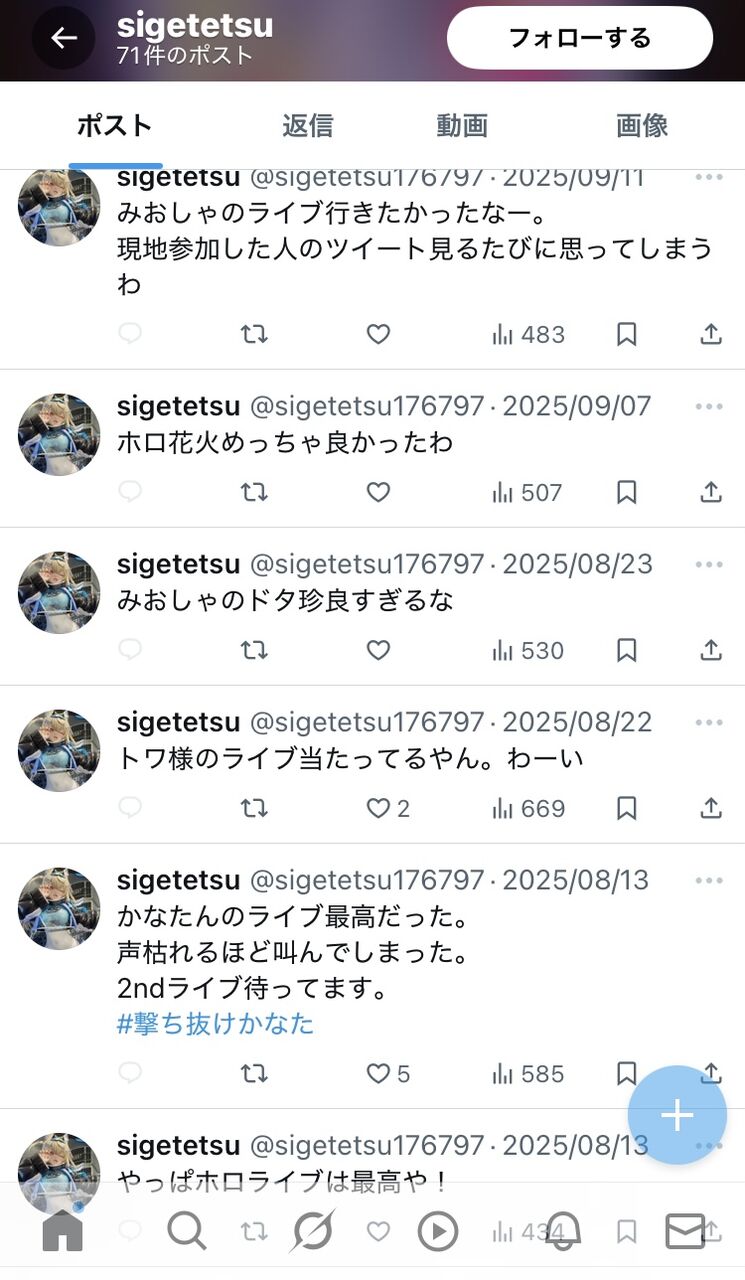Image resolution: width=745 pixels, height=1280 pixels.
Task: Open messages envelope in the bottom bar
Action: coord(685,1232)
